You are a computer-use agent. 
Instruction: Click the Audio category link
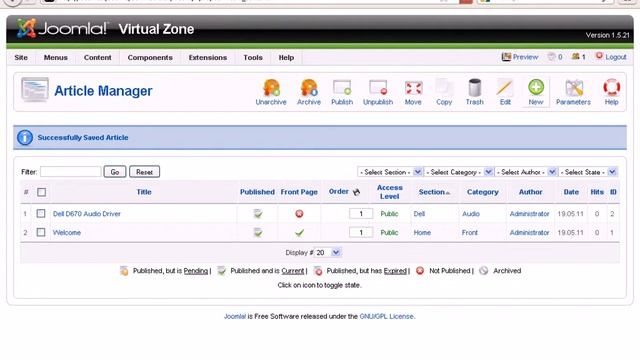coord(471,213)
